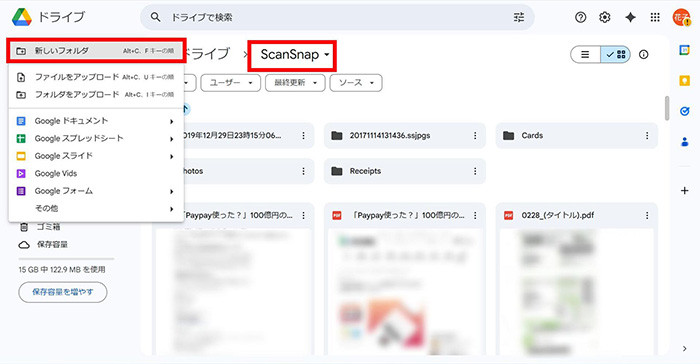700x364 pixels.
Task: Open the Cards folder
Action: [x=576, y=135]
